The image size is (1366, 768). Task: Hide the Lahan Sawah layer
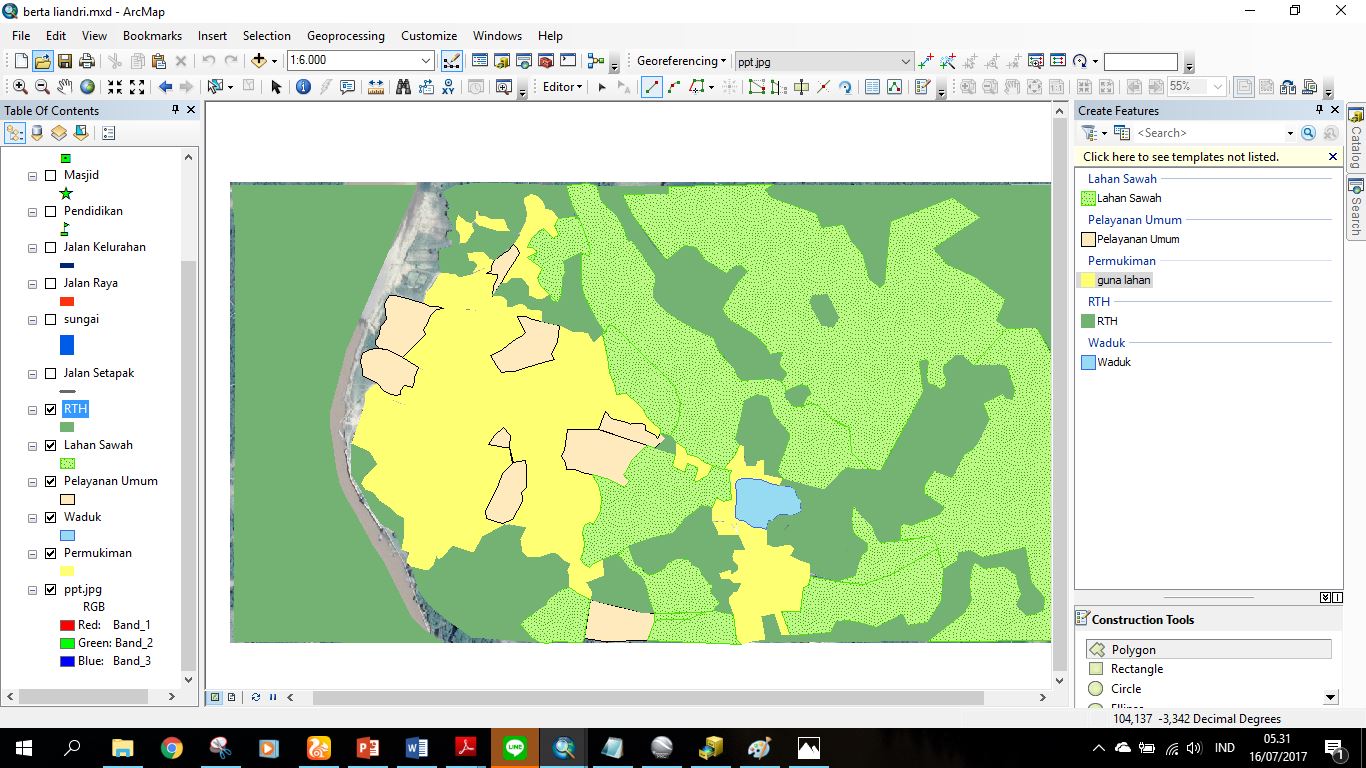48,445
